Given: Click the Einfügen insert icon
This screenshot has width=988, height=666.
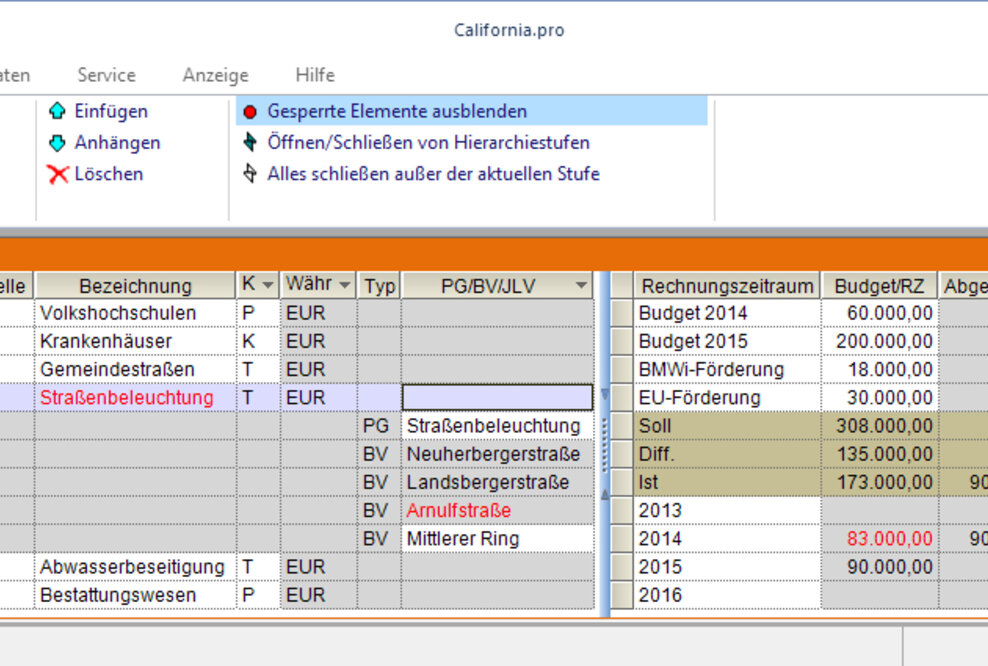Looking at the screenshot, I should click(x=59, y=111).
